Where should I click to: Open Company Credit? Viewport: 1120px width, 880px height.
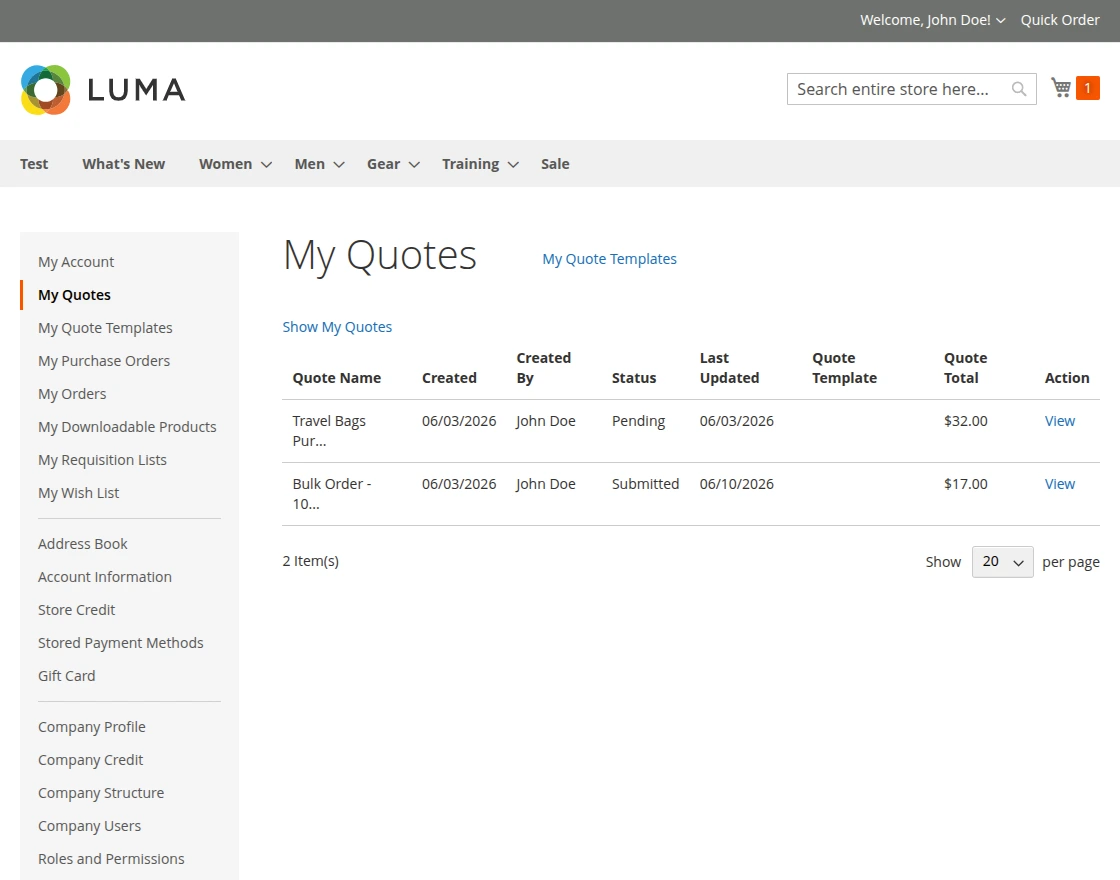click(91, 760)
